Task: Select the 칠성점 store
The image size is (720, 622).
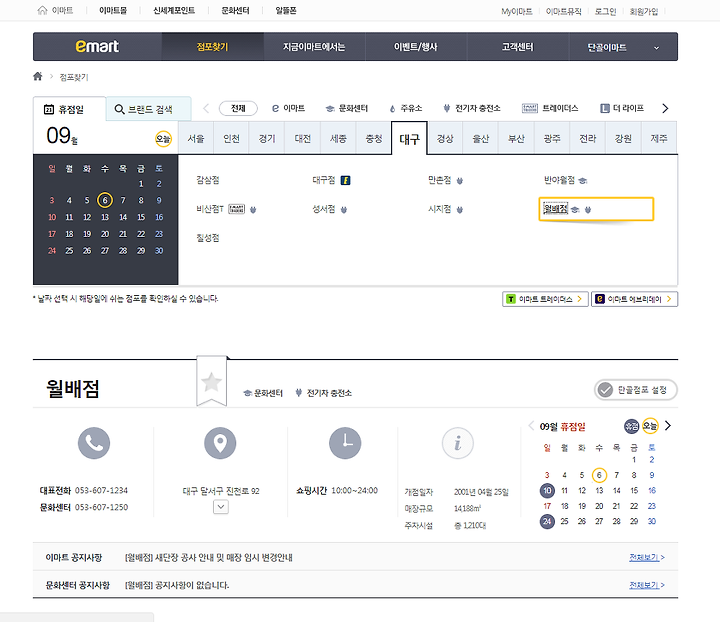Action: point(208,238)
